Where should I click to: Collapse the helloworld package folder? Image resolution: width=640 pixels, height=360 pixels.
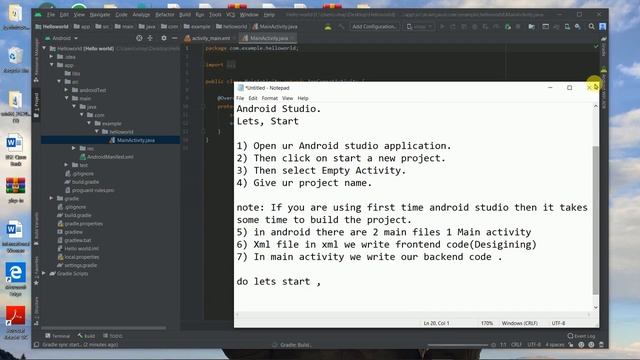[x=97, y=132]
